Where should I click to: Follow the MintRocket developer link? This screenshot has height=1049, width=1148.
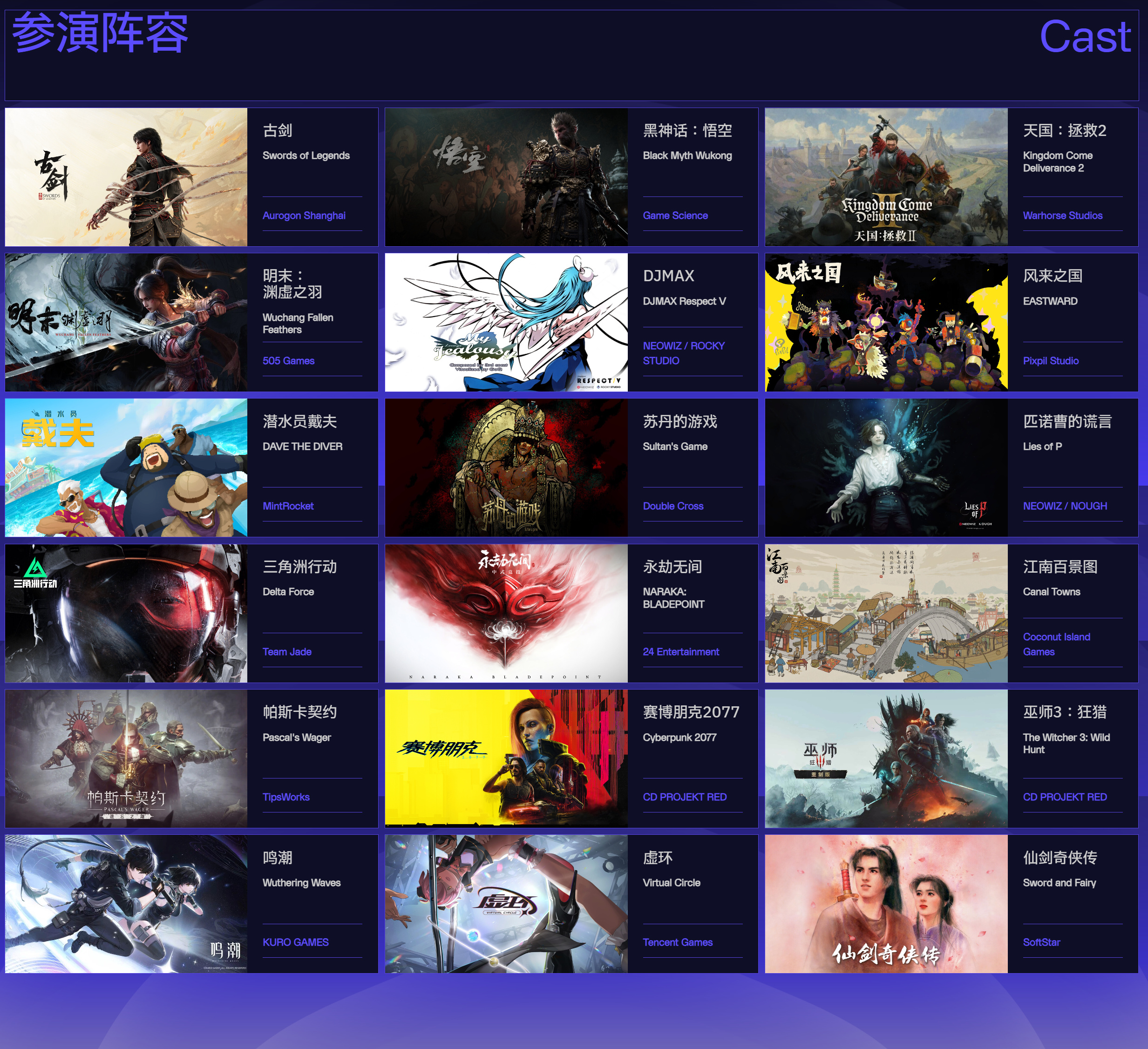pos(288,506)
